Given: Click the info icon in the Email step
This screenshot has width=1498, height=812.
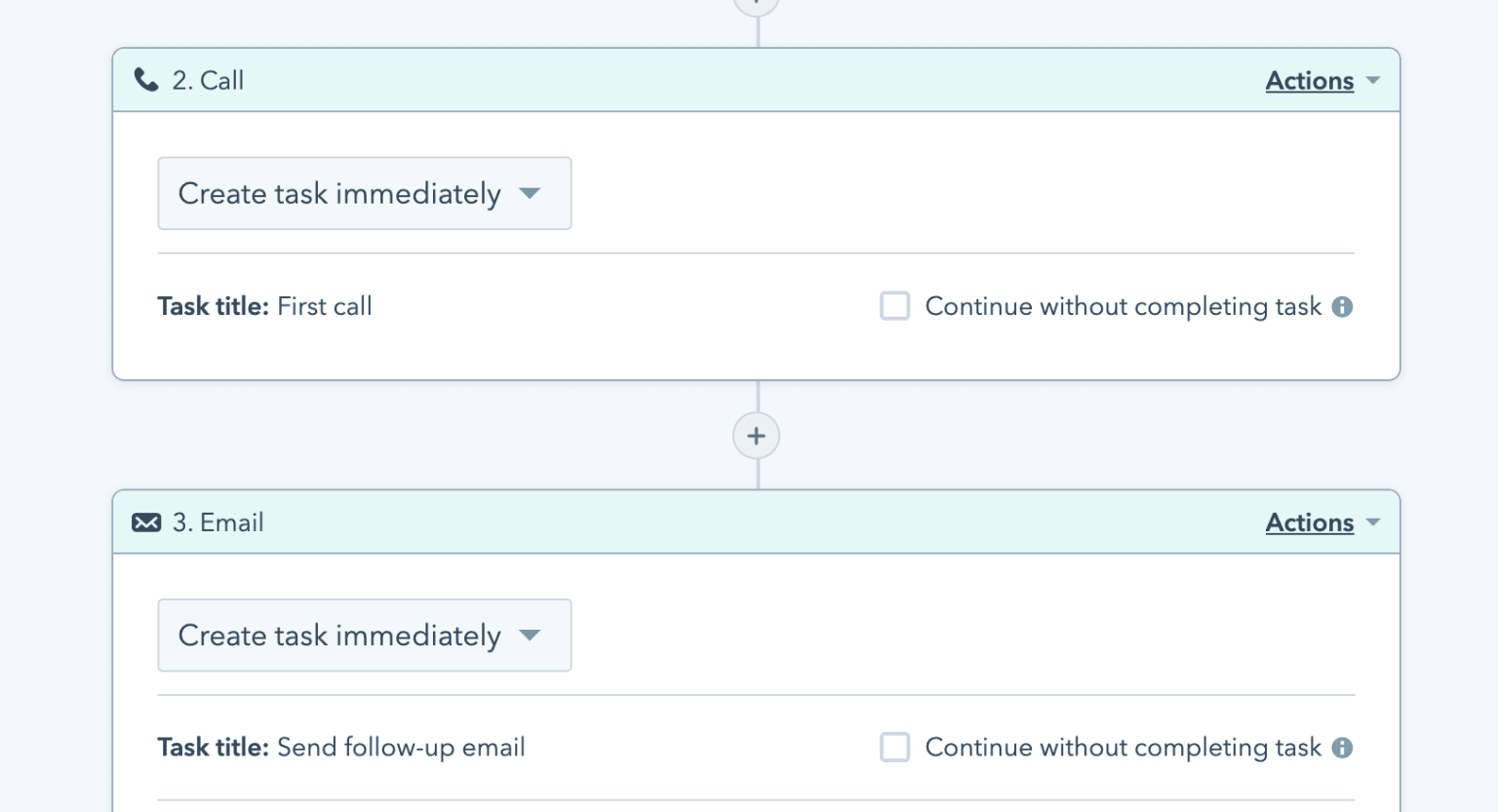Looking at the screenshot, I should 1343,748.
